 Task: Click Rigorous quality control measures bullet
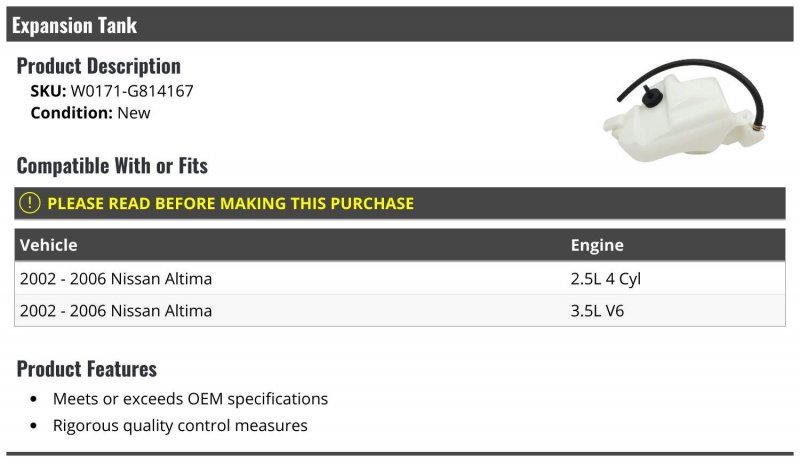pos(180,425)
